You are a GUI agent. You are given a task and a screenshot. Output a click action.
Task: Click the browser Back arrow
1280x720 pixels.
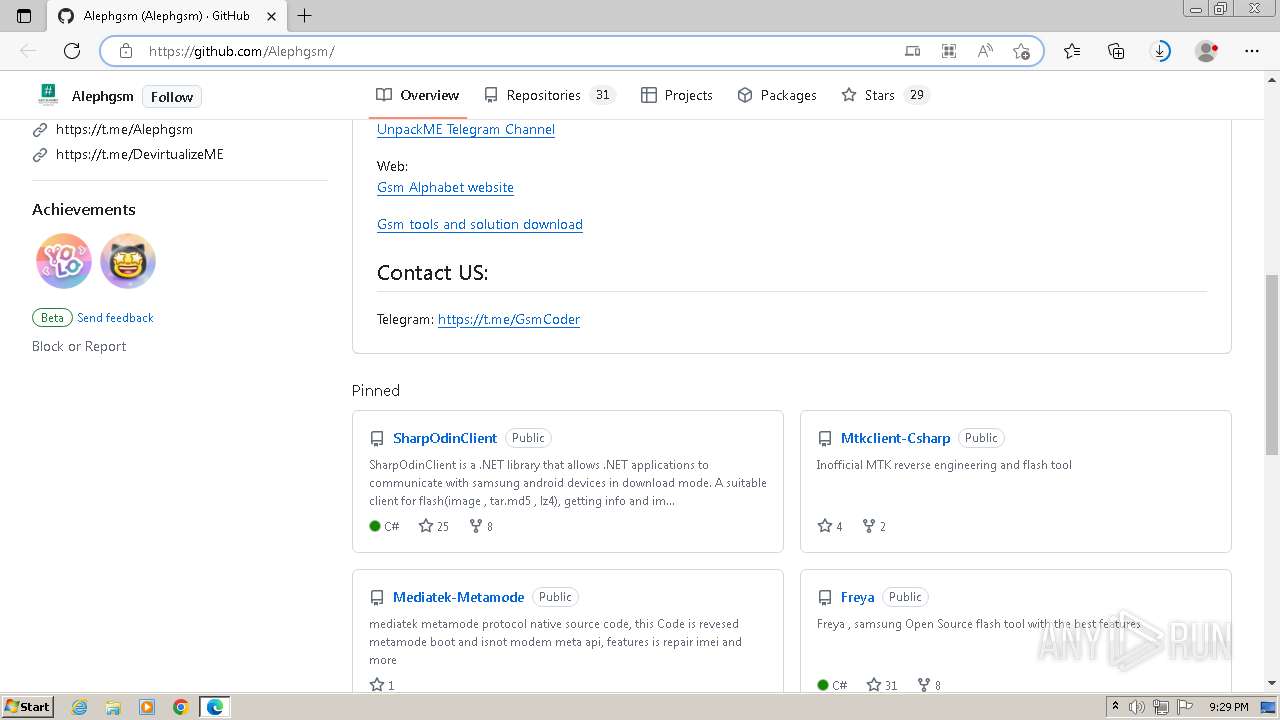[28, 51]
